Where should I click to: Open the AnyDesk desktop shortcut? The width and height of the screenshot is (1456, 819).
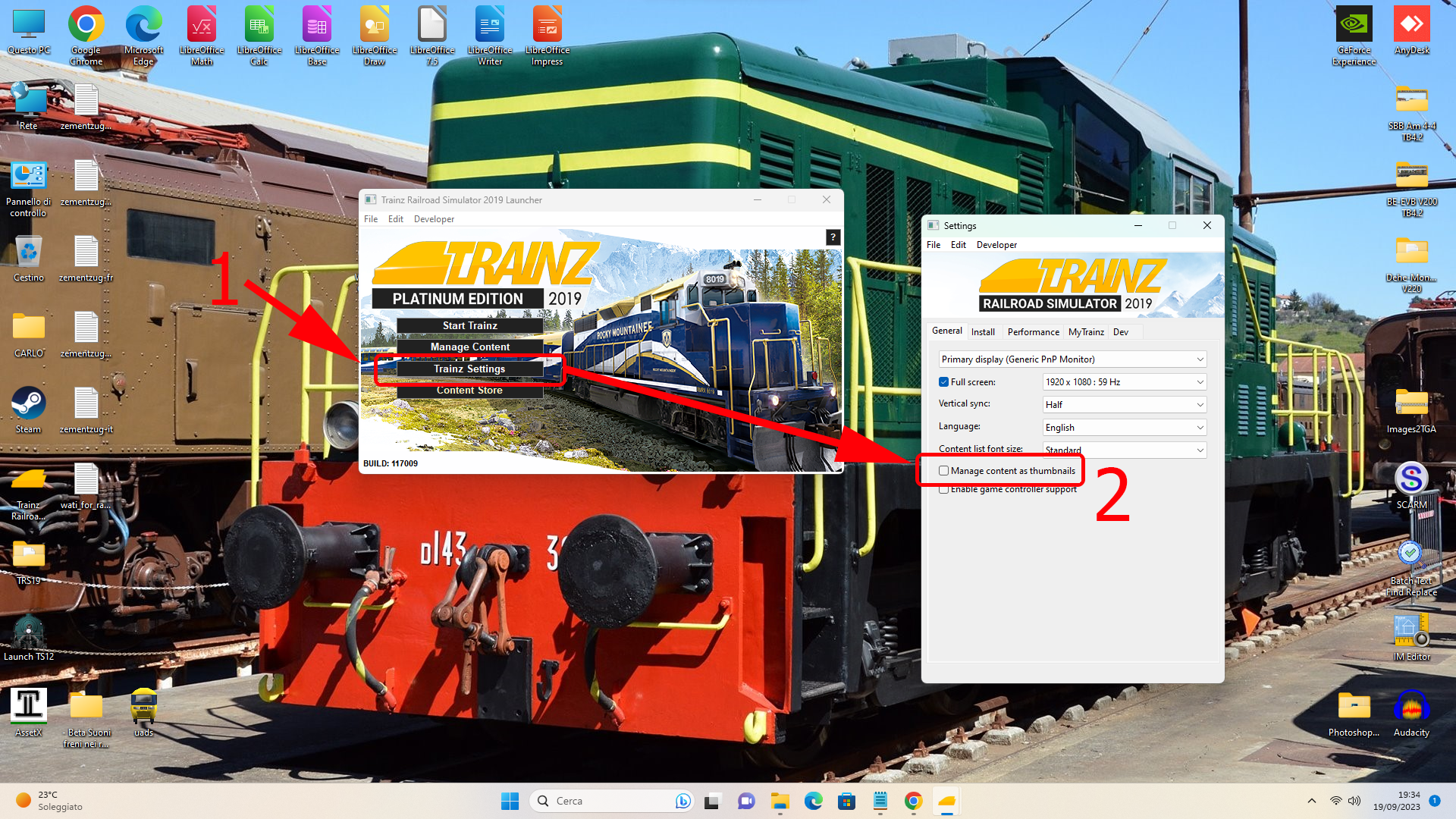pos(1411,31)
